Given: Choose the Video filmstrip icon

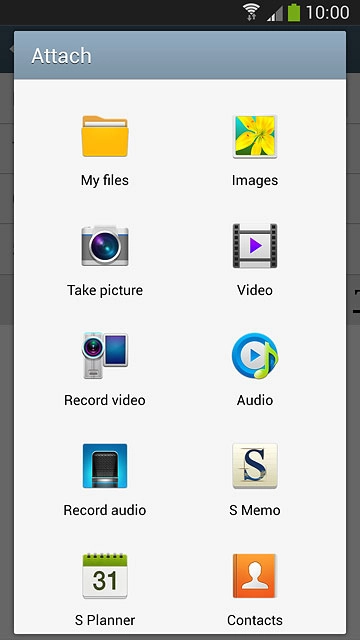Looking at the screenshot, I should 255,246.
